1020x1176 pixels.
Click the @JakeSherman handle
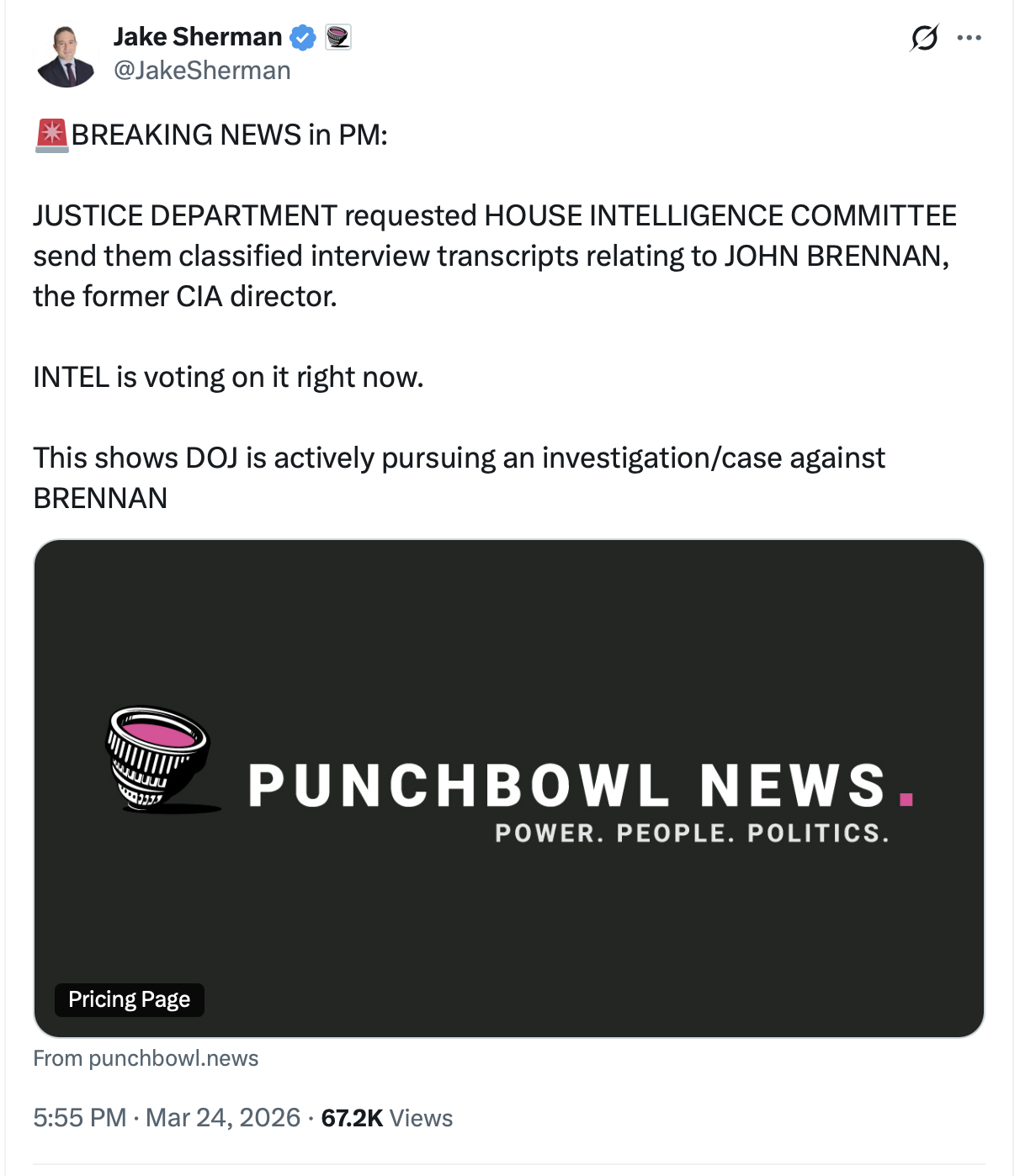tap(202, 71)
